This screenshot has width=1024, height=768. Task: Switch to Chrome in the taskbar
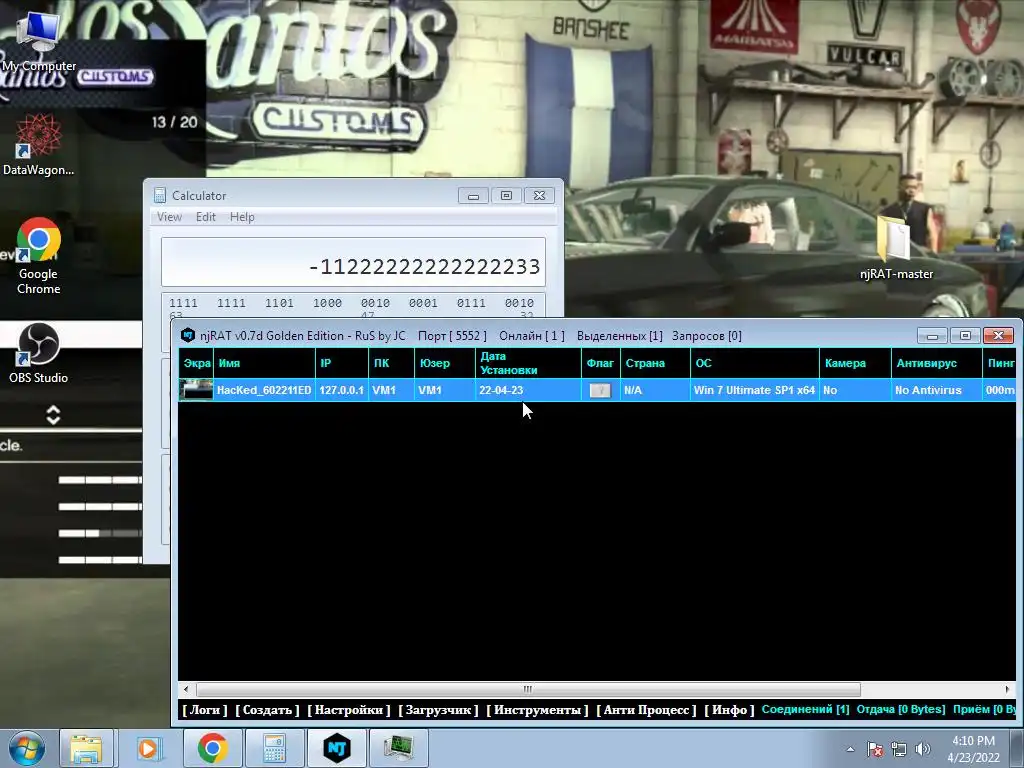(212, 748)
